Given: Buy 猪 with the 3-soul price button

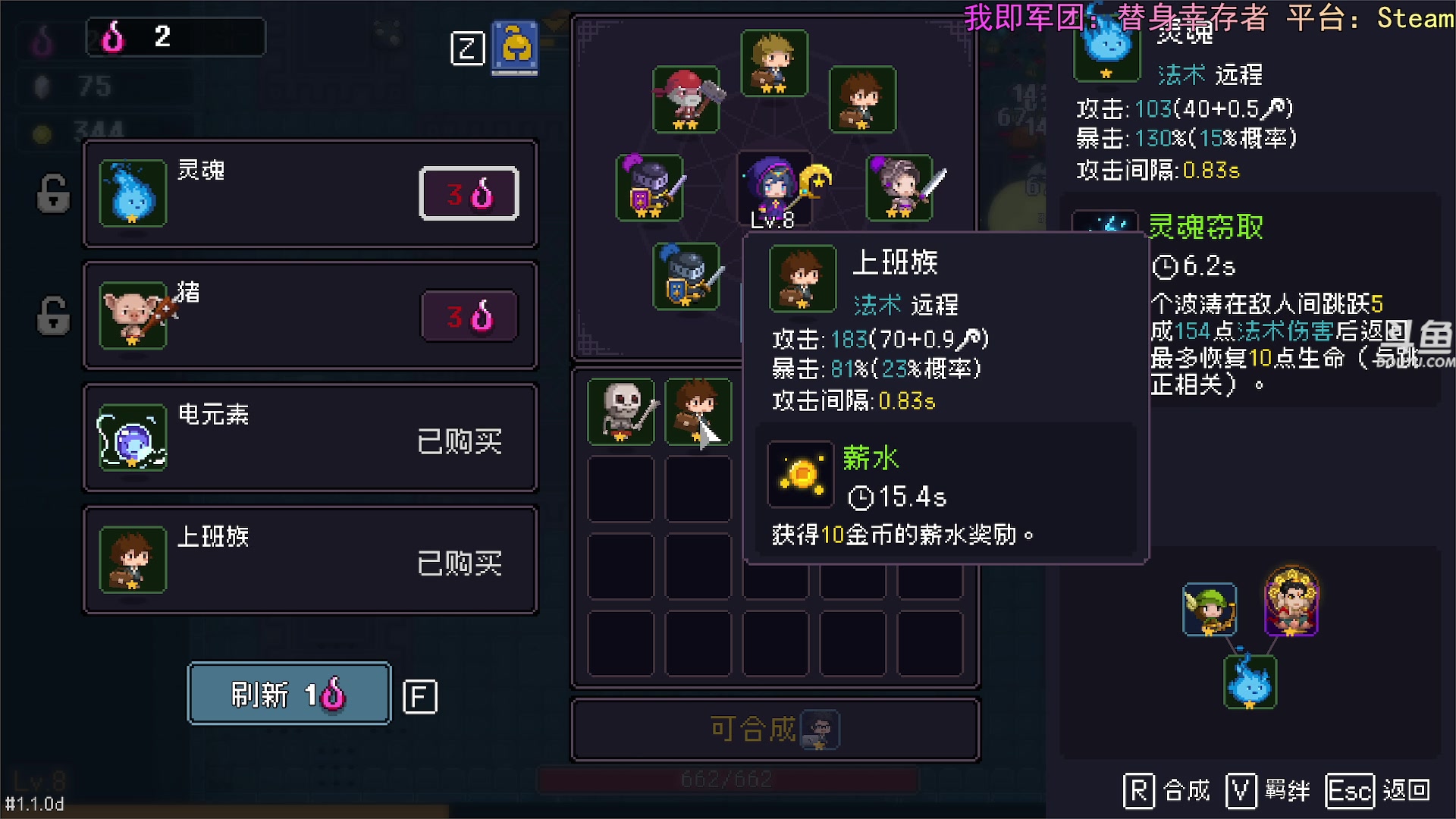Looking at the screenshot, I should pyautogui.click(x=469, y=315).
